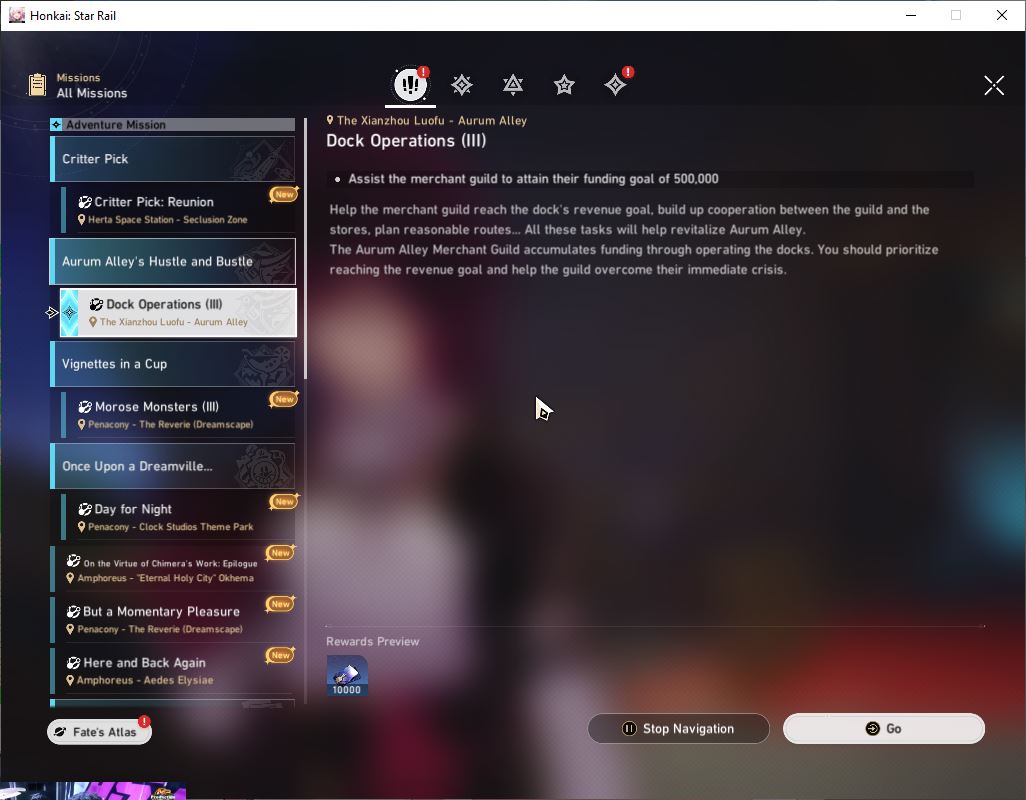
Task: Open the triangle-shaped mission category tab
Action: coord(513,84)
